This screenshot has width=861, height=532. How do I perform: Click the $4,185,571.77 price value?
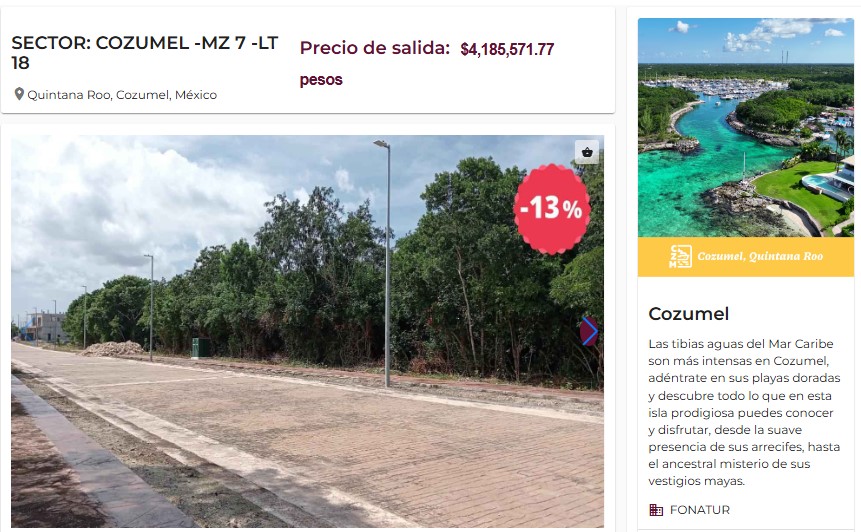tap(507, 49)
